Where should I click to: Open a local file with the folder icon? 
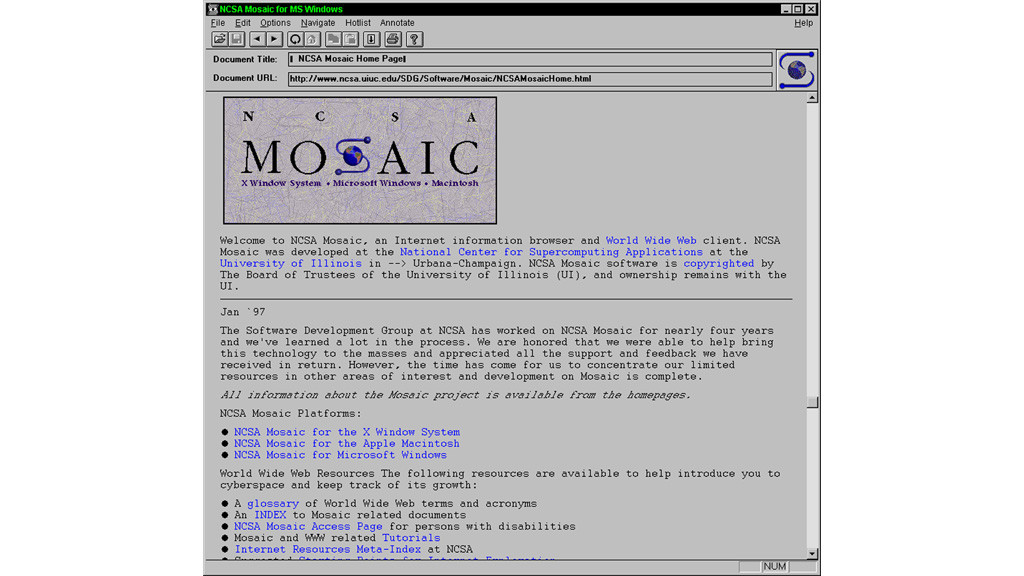tap(219, 39)
